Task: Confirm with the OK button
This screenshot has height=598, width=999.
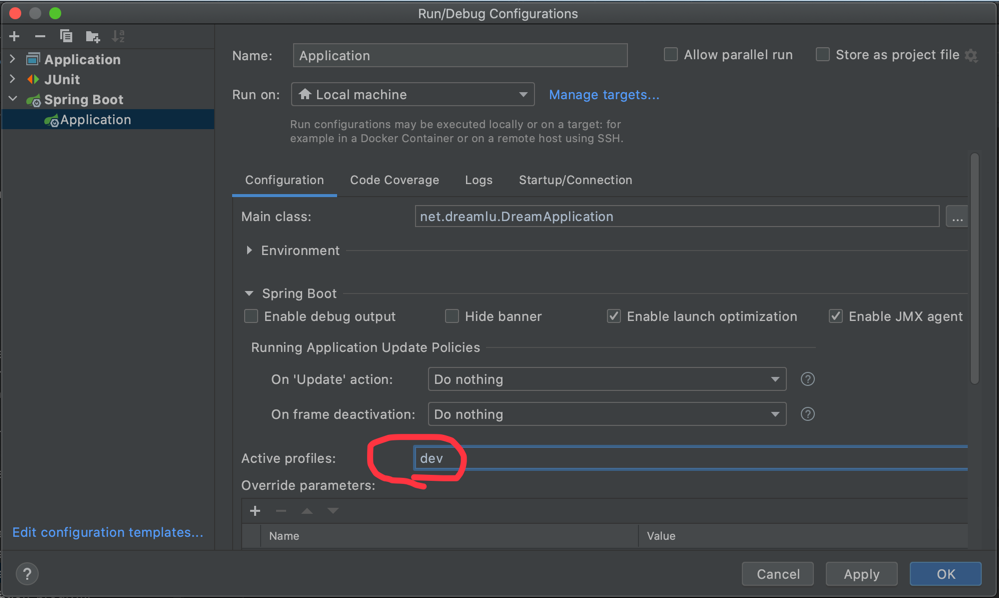Action: pyautogui.click(x=945, y=574)
